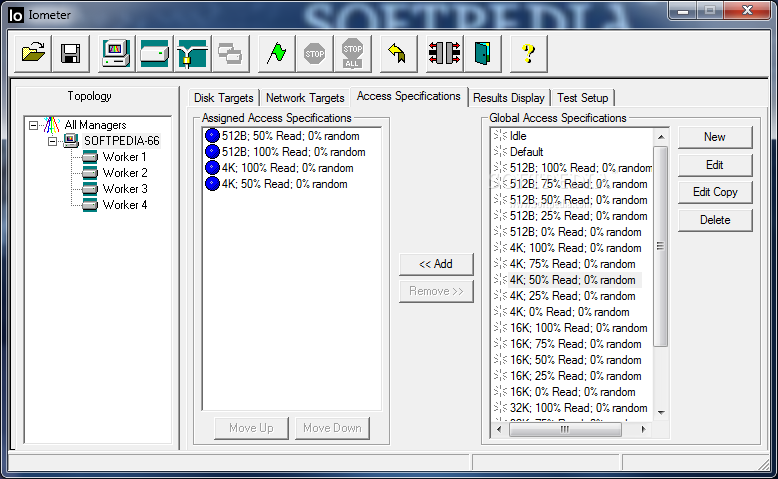Click the New specification button
Viewport: 778px width, 479px height.
coord(715,137)
